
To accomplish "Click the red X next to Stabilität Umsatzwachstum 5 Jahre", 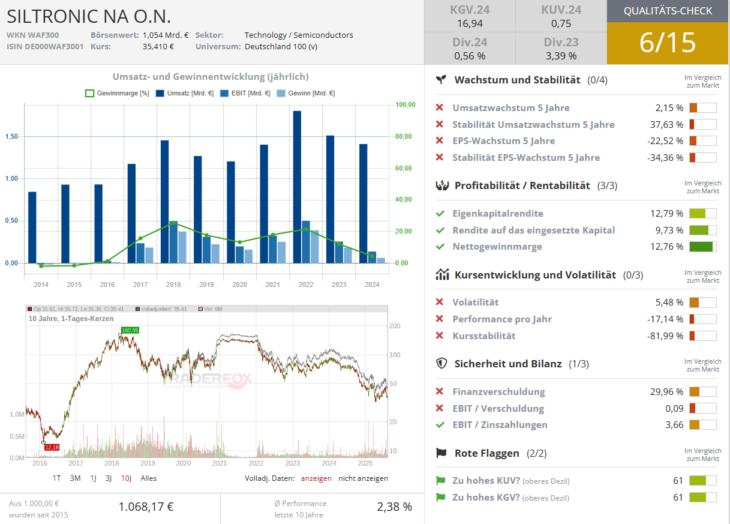I will (439, 124).
